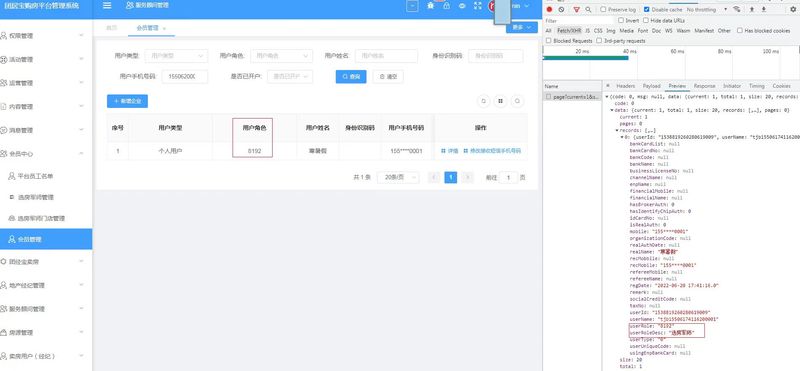Go to previous page arrow in pagination
This screenshot has height=371, width=800.
point(434,177)
